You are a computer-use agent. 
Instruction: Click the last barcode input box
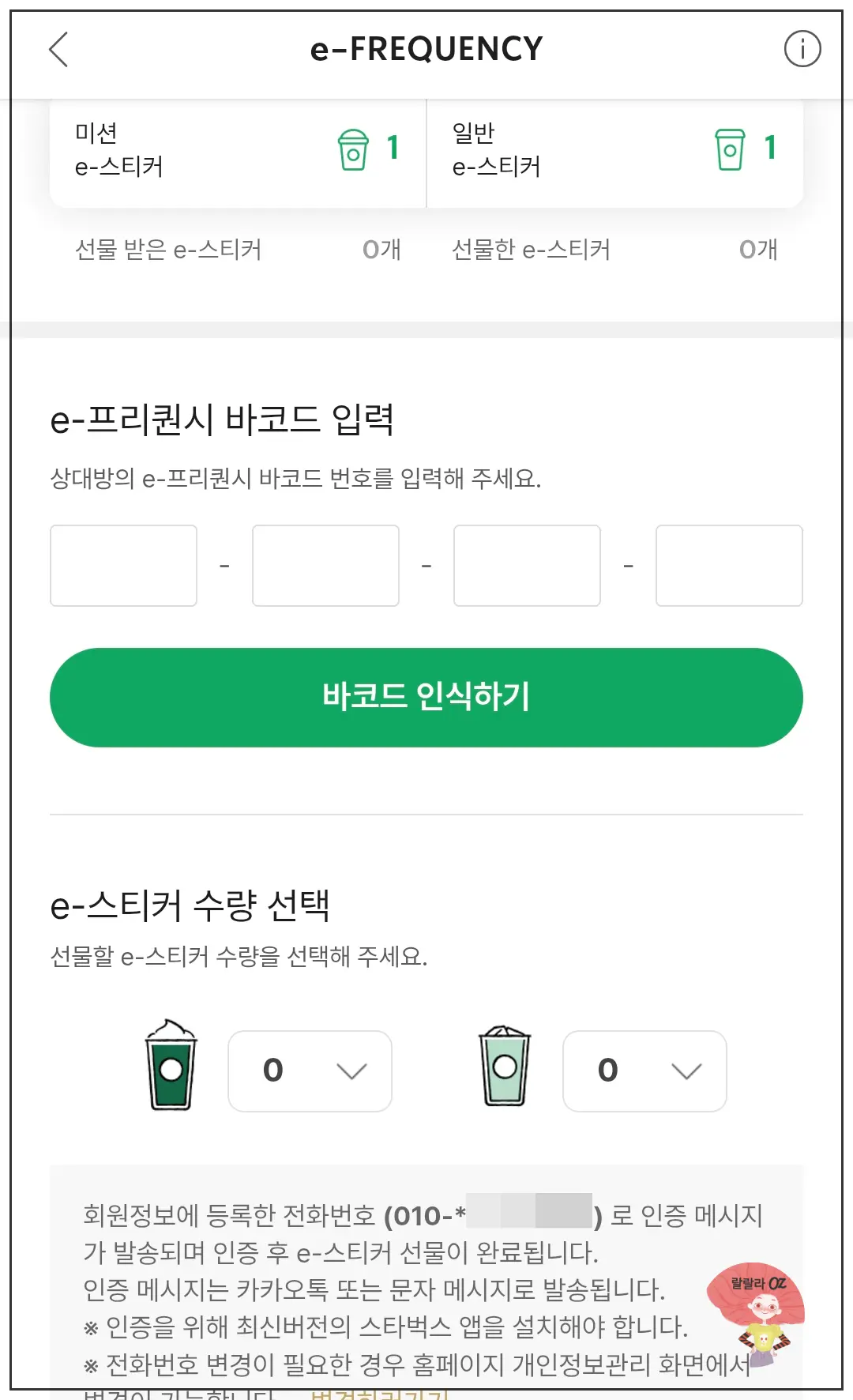pyautogui.click(x=728, y=565)
